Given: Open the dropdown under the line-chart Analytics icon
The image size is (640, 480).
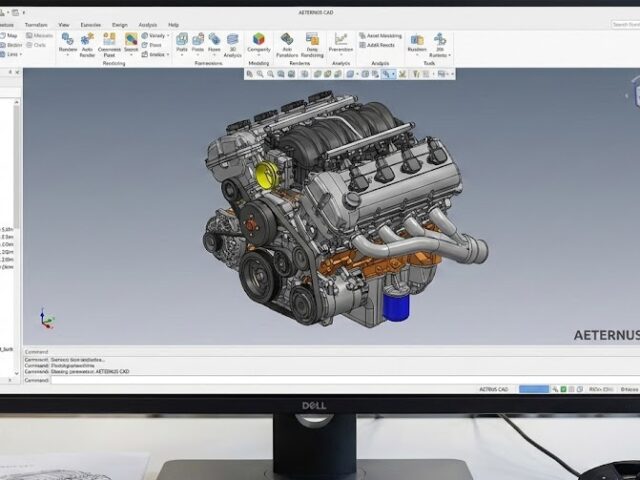Looking at the screenshot, I should click(341, 56).
